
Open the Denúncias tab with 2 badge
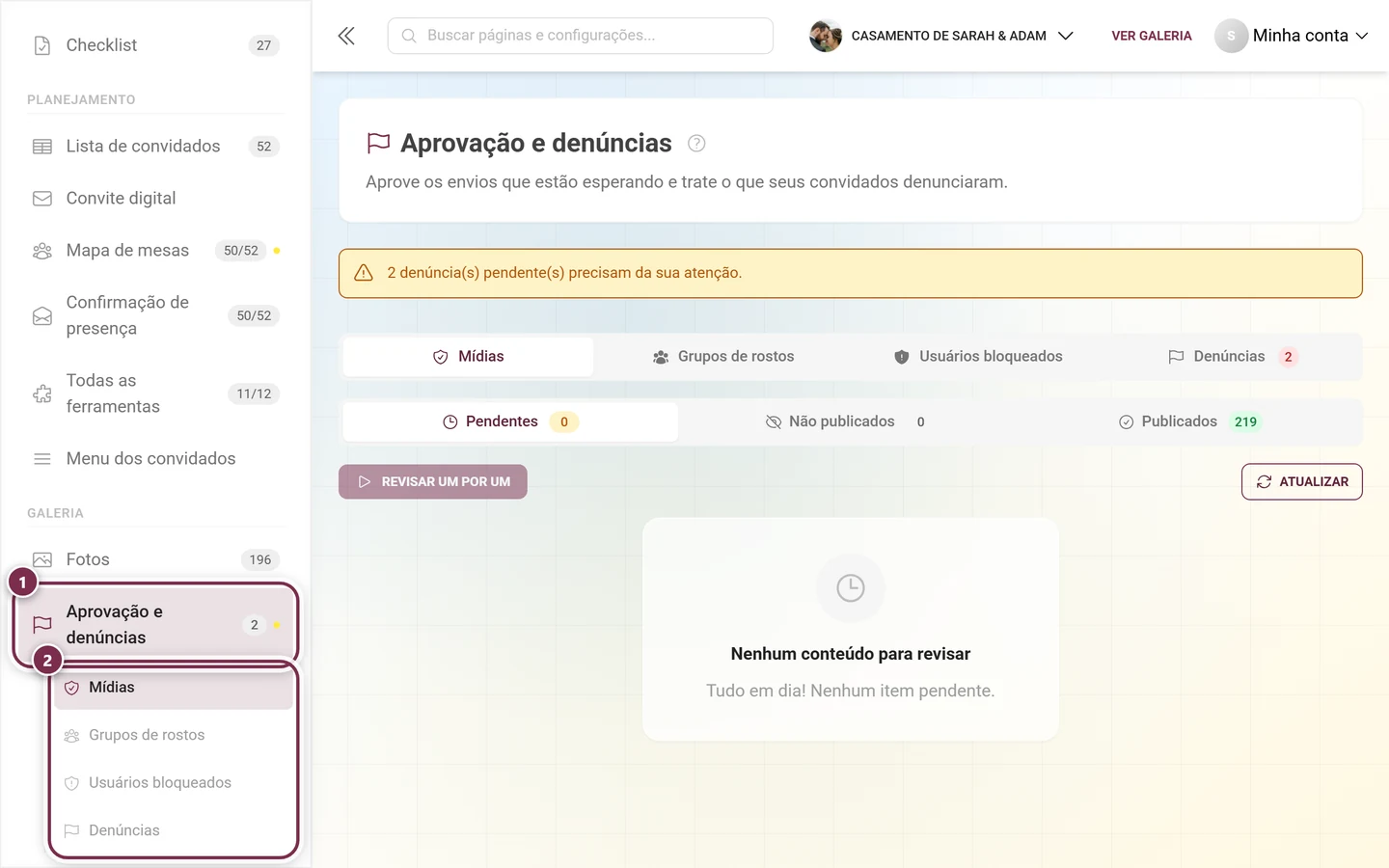(x=1233, y=357)
